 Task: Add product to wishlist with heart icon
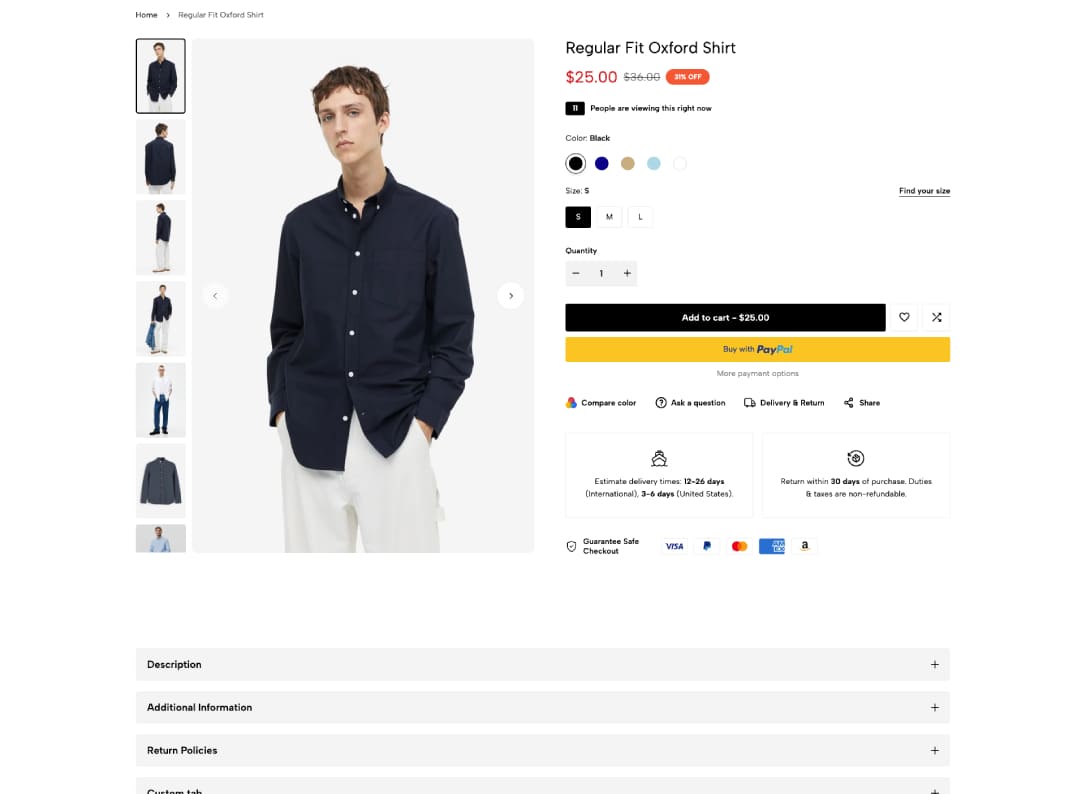point(904,317)
